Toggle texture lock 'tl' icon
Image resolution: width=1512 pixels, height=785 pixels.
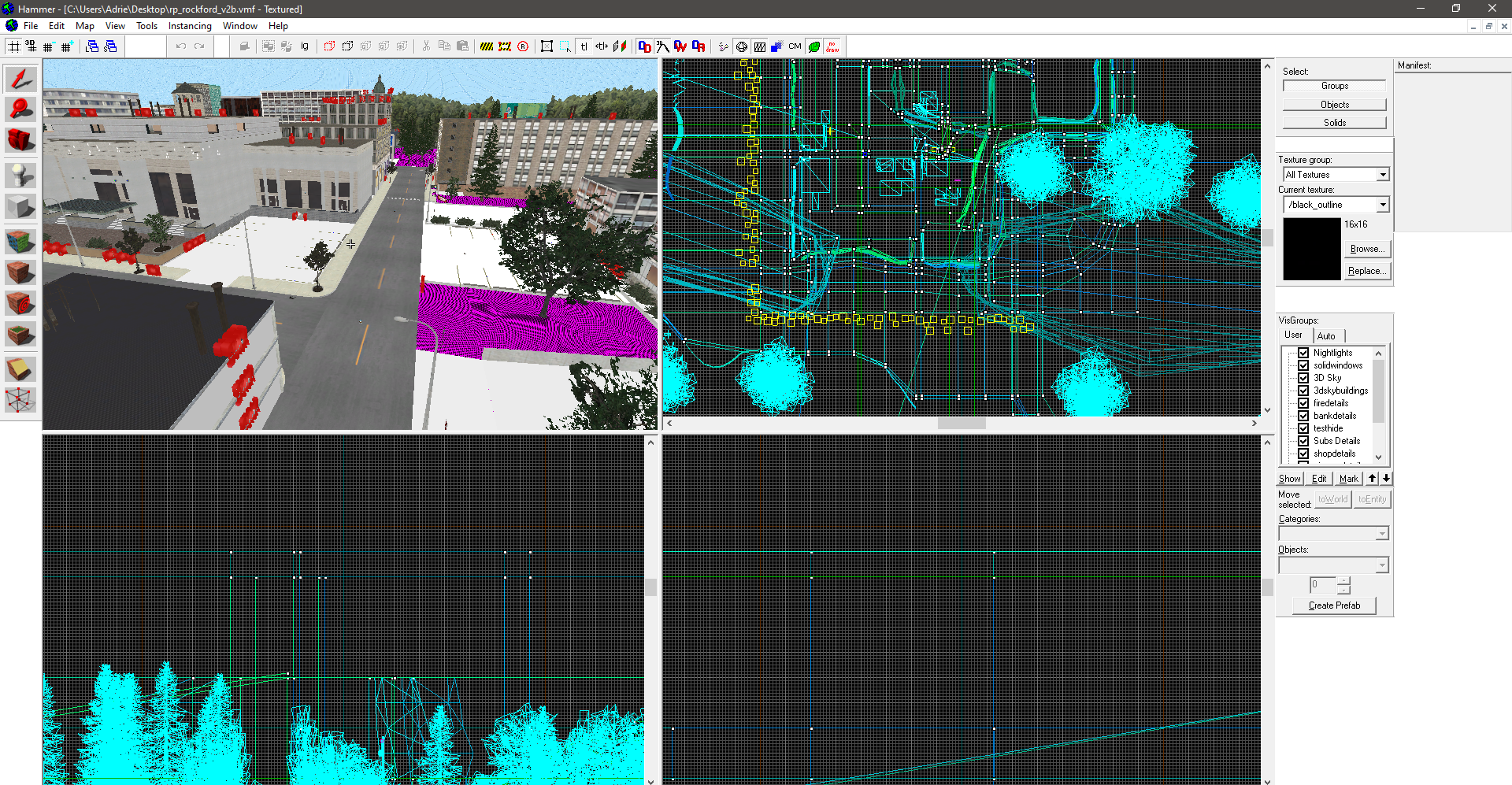point(584,46)
